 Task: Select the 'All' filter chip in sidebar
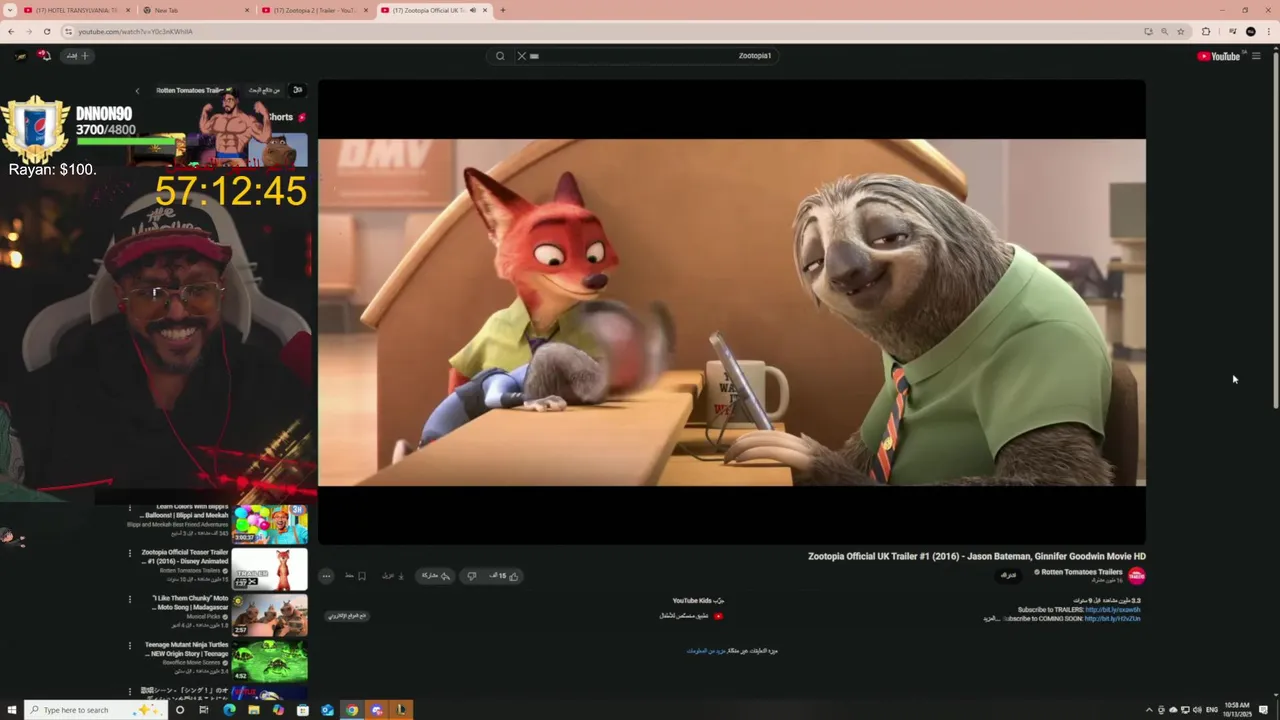tap(297, 90)
